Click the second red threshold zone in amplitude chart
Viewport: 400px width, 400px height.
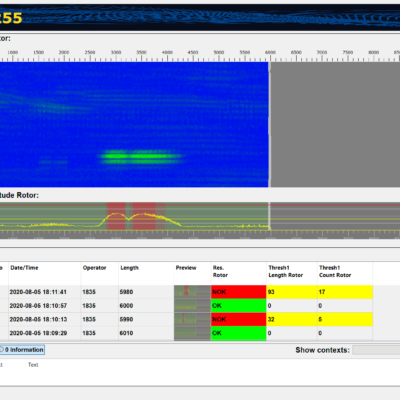coord(144,216)
